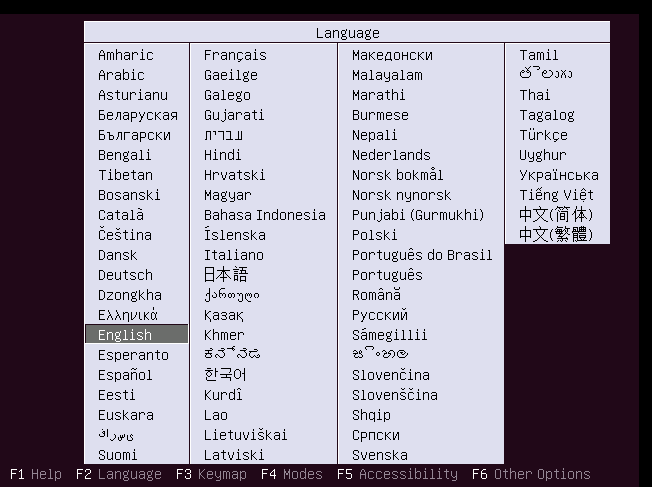Select Burmese language
Viewport: 652px width, 487px height.
[x=380, y=115]
